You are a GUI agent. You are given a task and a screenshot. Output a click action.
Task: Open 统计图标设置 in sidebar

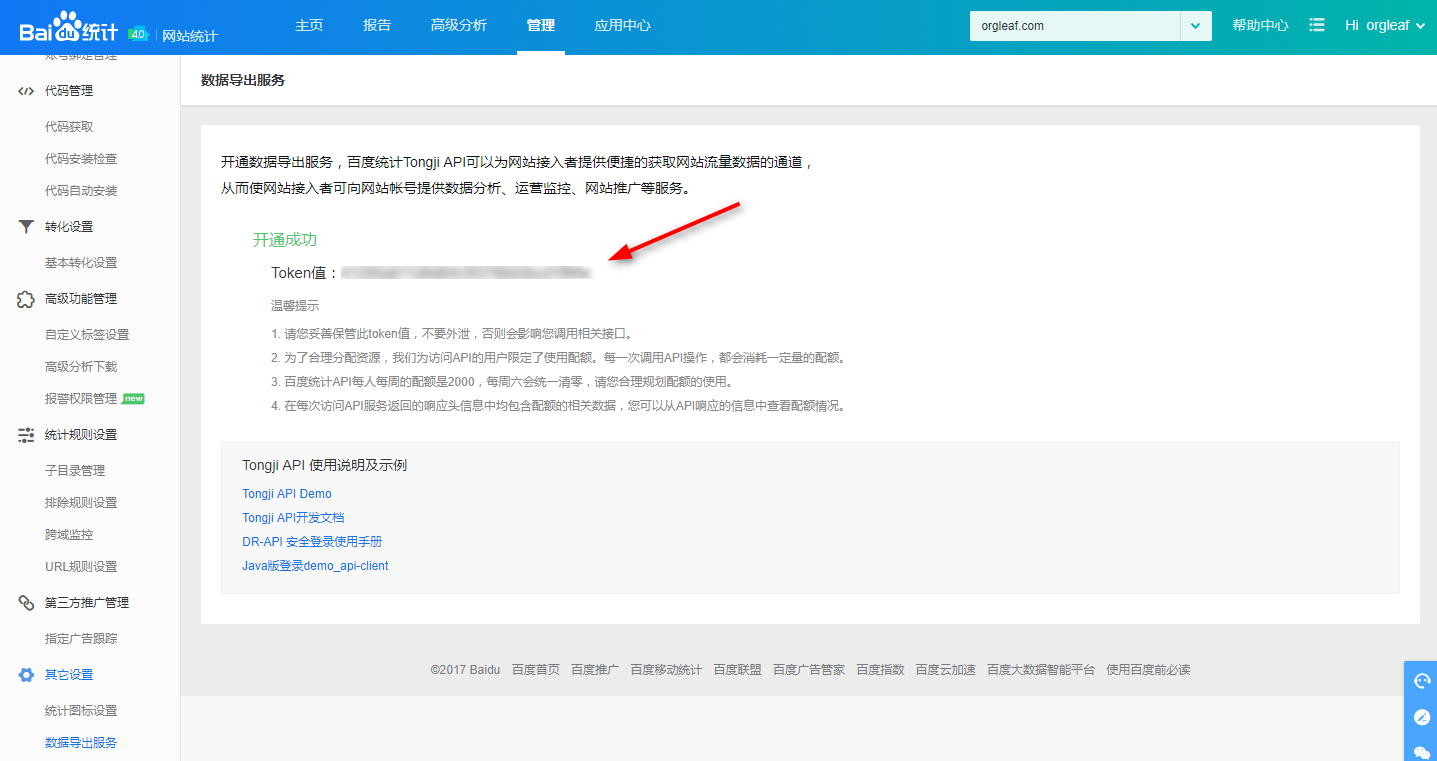click(81, 711)
